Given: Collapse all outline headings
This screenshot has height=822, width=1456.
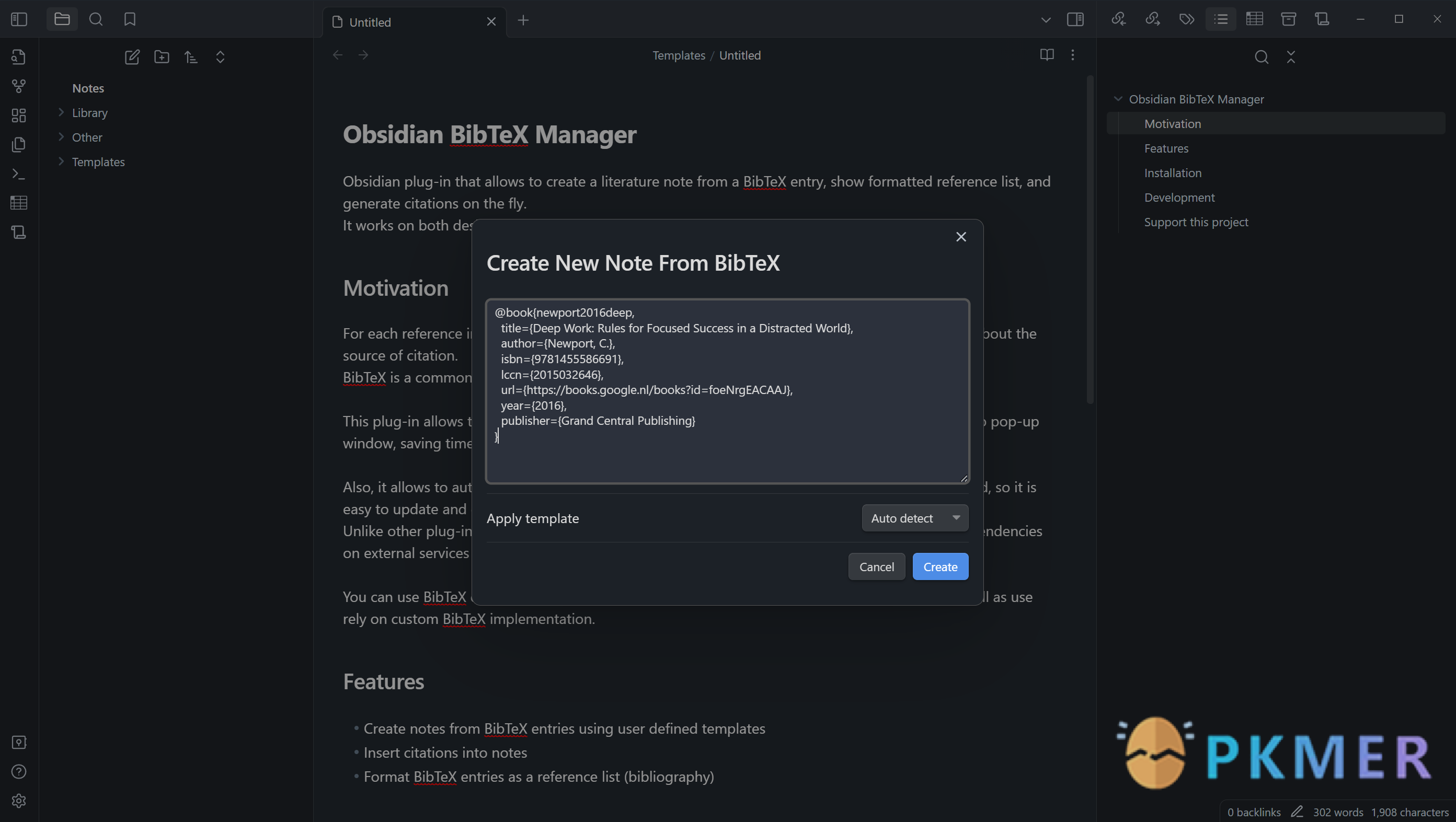Looking at the screenshot, I should point(1291,57).
